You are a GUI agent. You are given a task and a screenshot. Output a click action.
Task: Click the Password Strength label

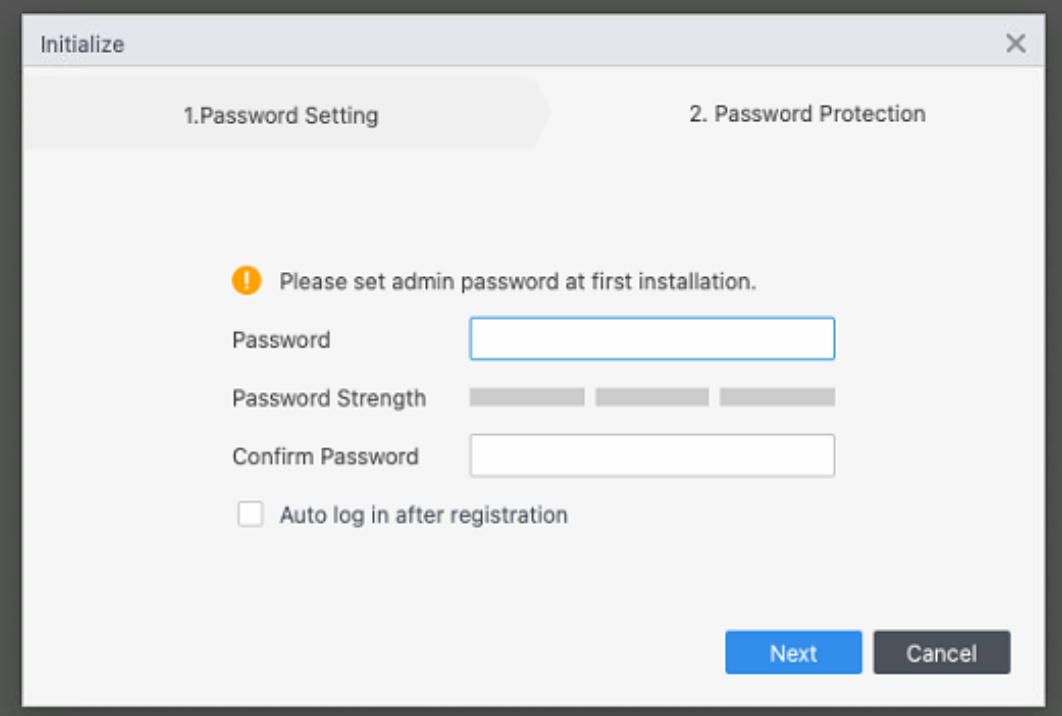(x=328, y=398)
